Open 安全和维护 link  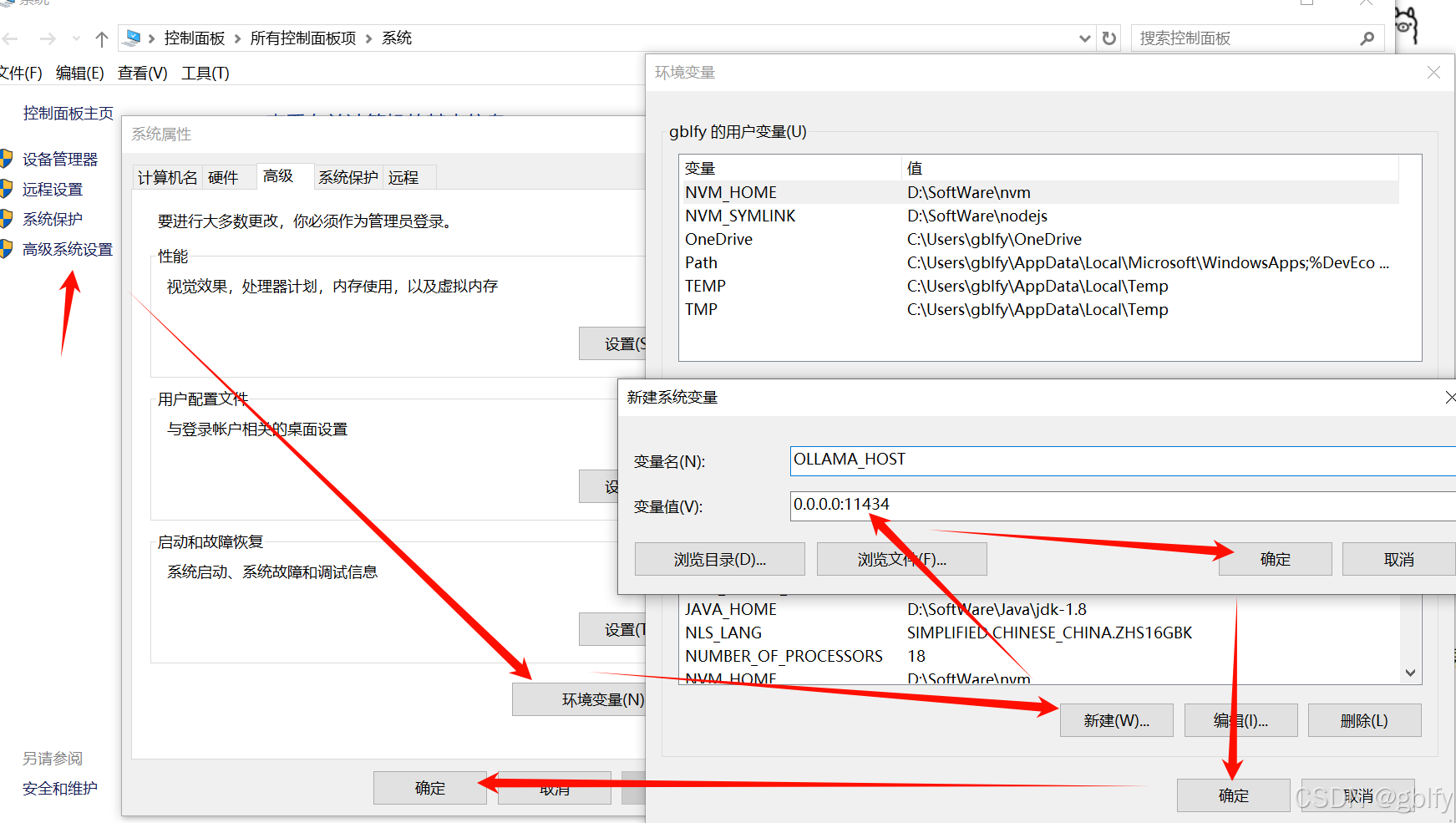pos(60,789)
